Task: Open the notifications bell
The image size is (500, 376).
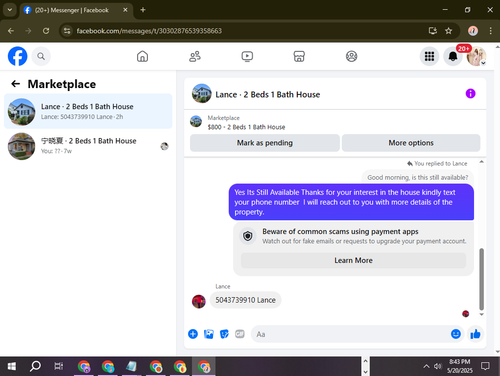Action: pyautogui.click(x=453, y=56)
